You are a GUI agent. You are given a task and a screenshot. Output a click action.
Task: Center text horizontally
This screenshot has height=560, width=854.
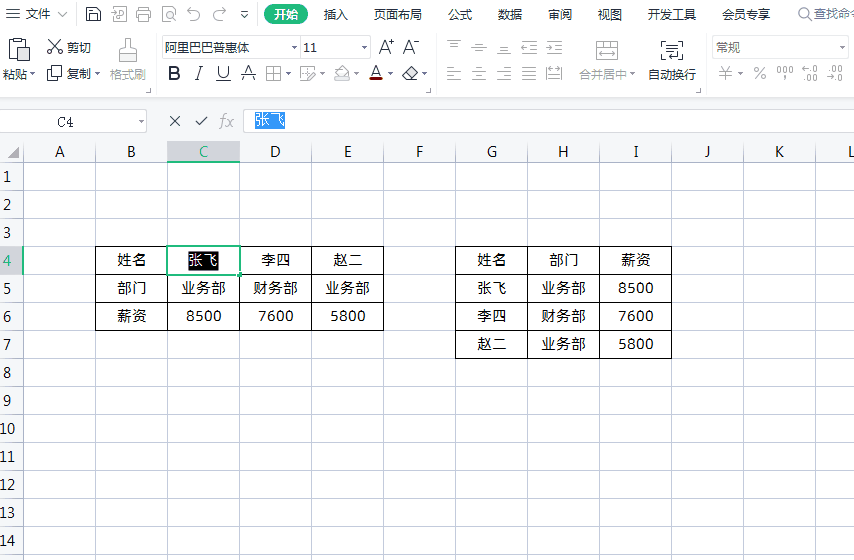[479, 73]
